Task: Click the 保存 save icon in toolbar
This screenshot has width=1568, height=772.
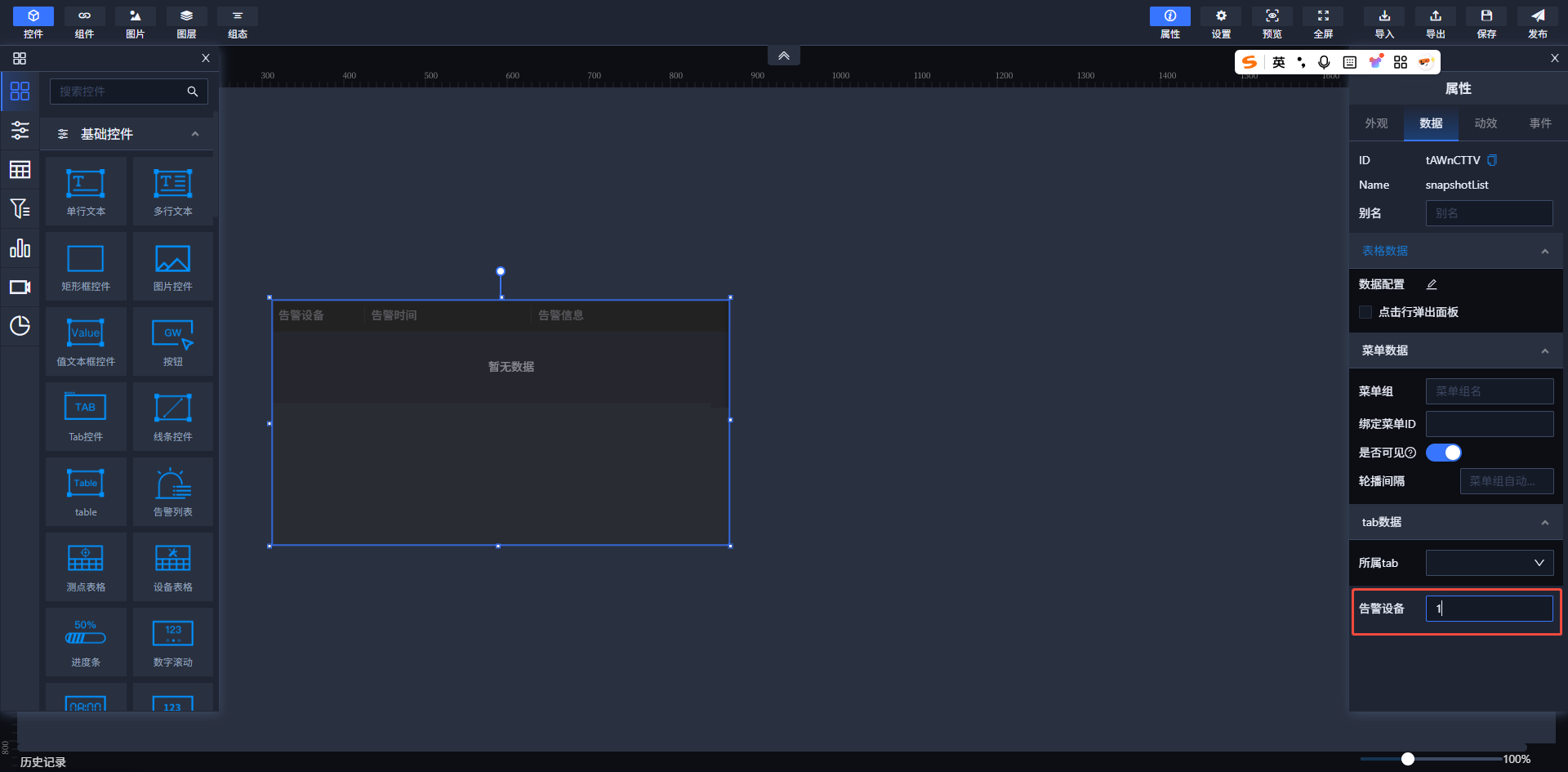Action: coord(1486,22)
